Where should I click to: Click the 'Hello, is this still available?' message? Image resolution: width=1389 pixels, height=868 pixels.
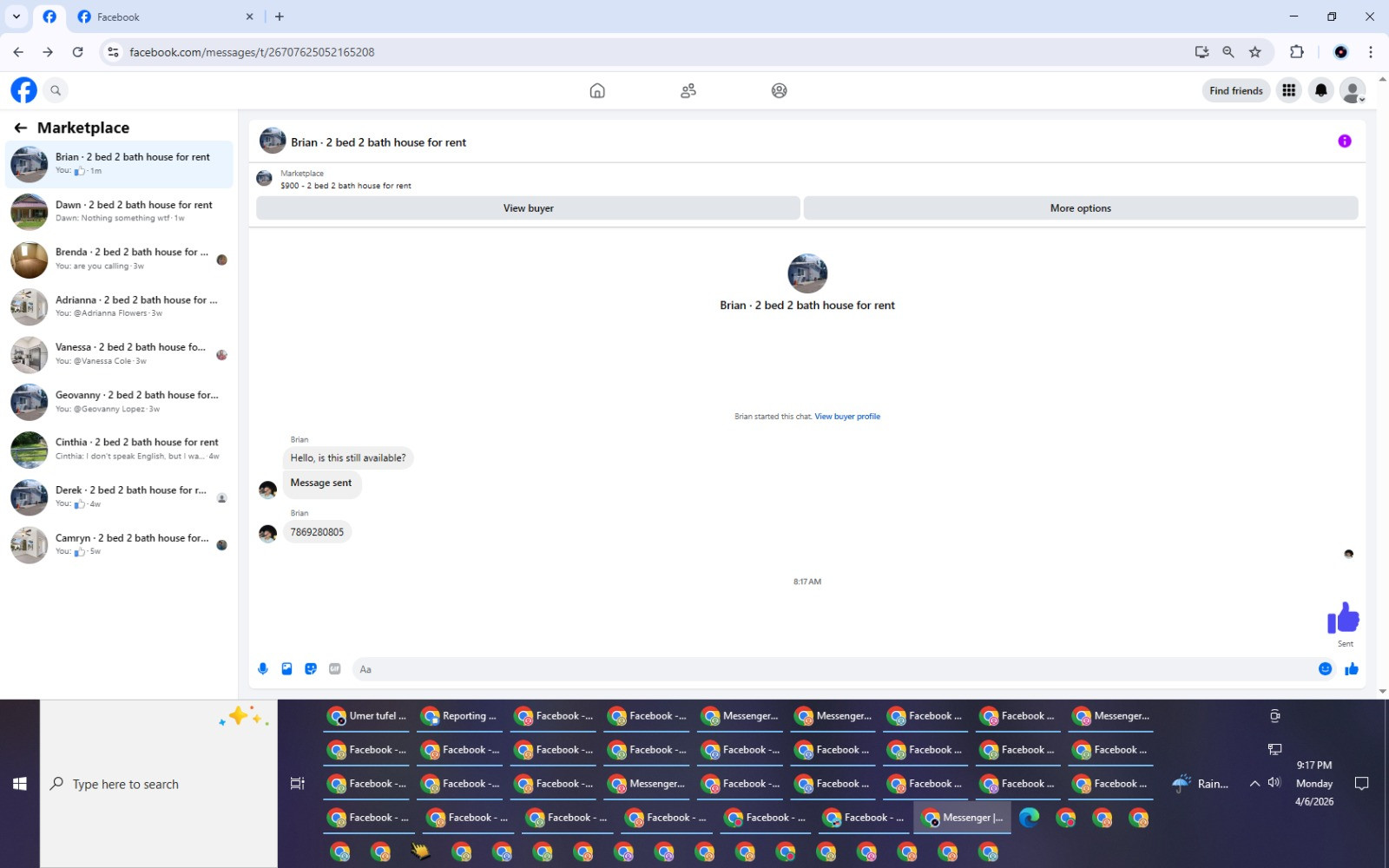[x=348, y=458]
